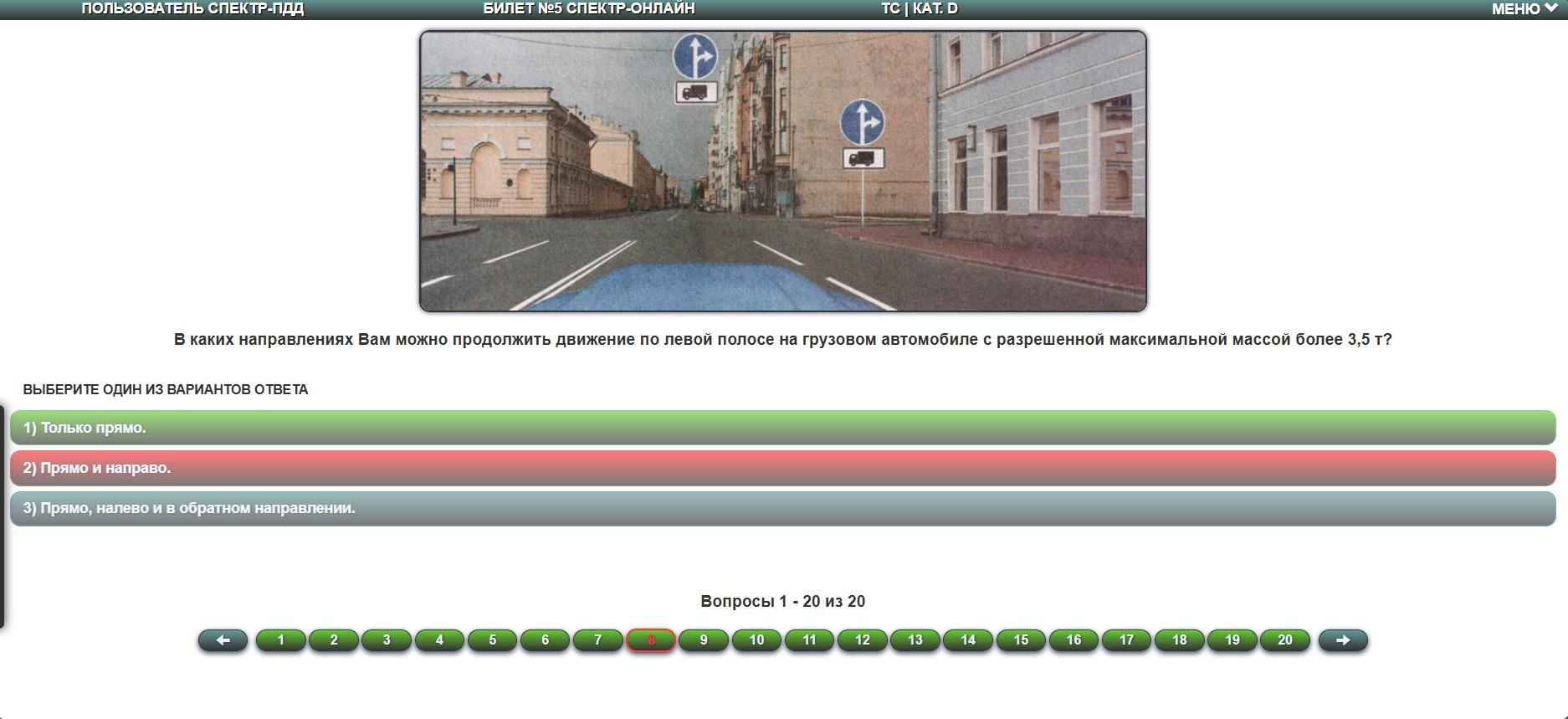Select answer option 'Только прямо'

[782, 428]
